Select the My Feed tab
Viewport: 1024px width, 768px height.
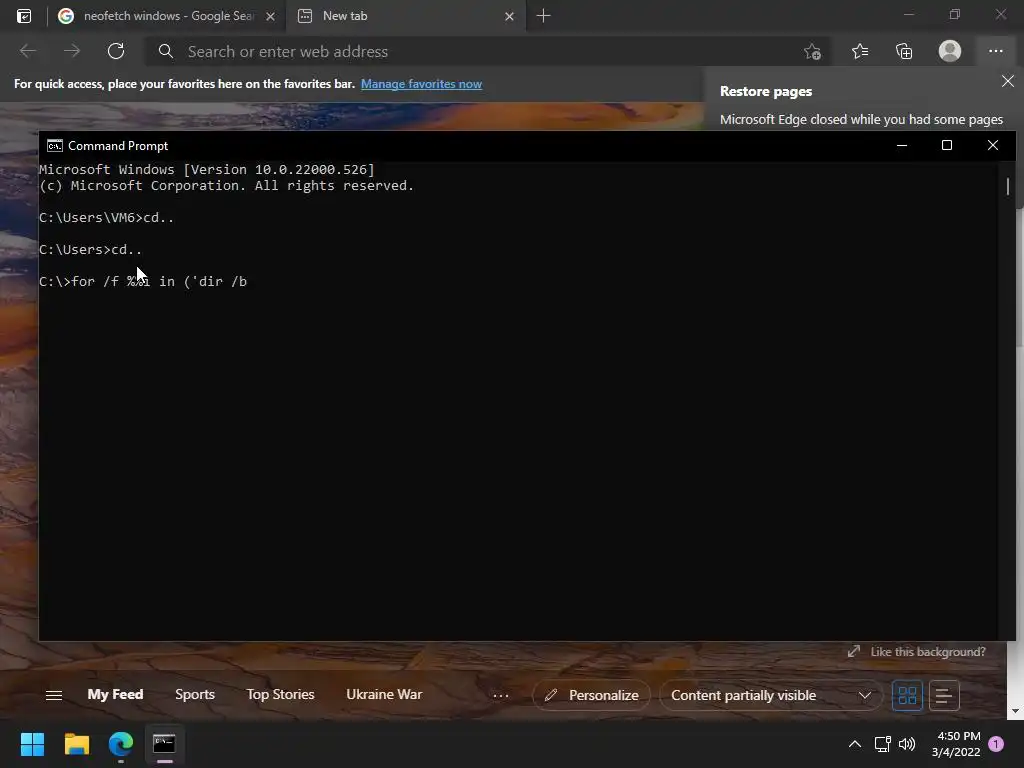[115, 694]
